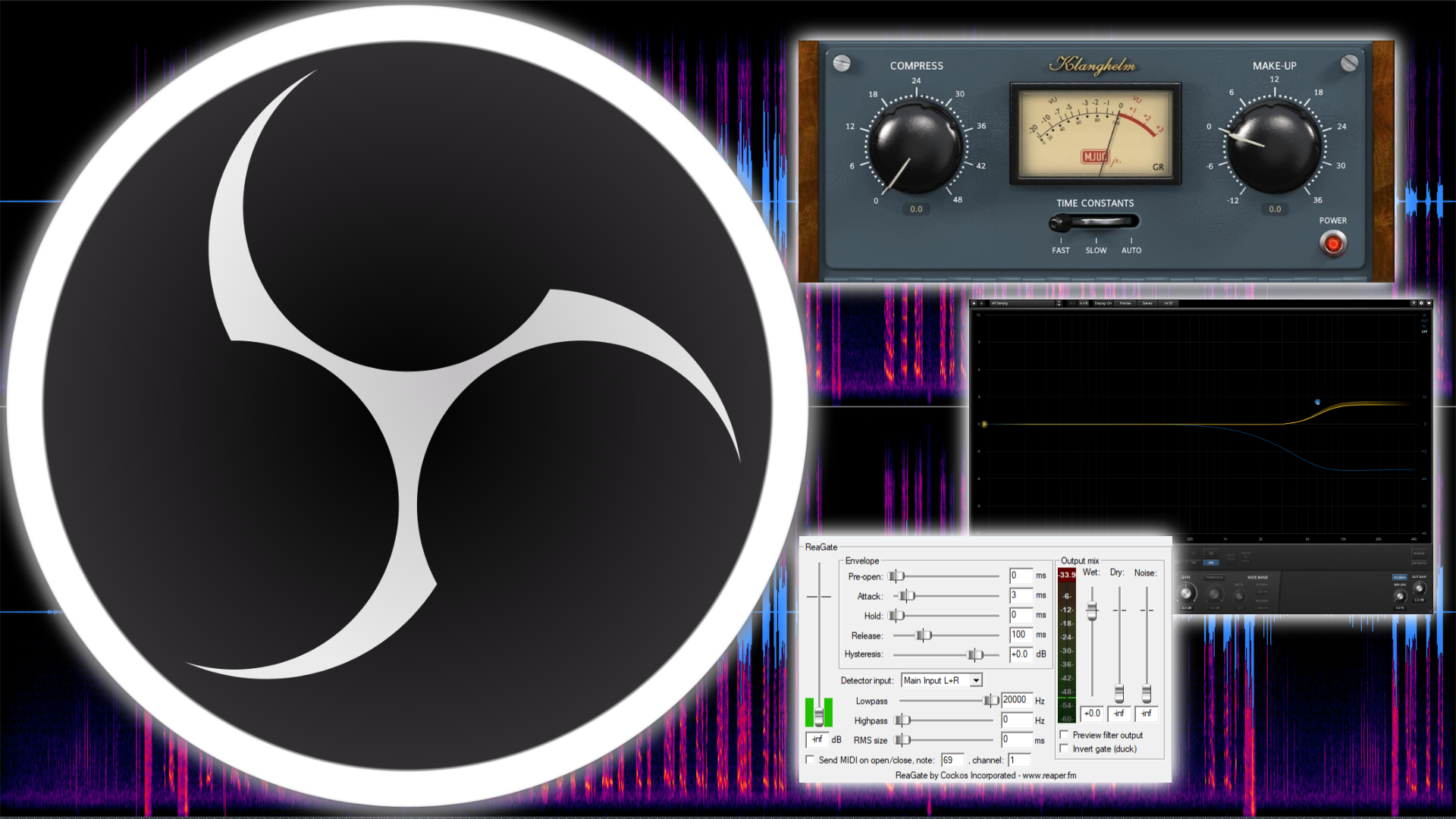1456x819 pixels.
Task: Click the ReaGate threshold fader handle
Action: [818, 715]
